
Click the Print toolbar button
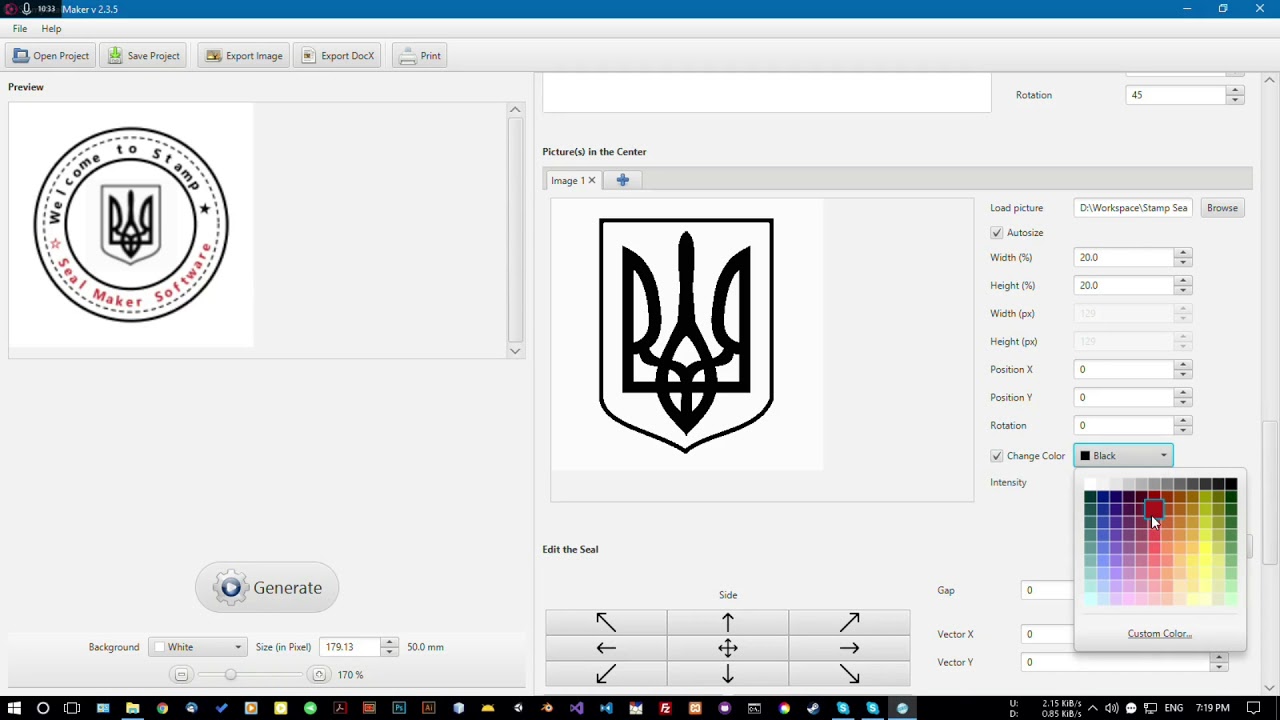(419, 56)
